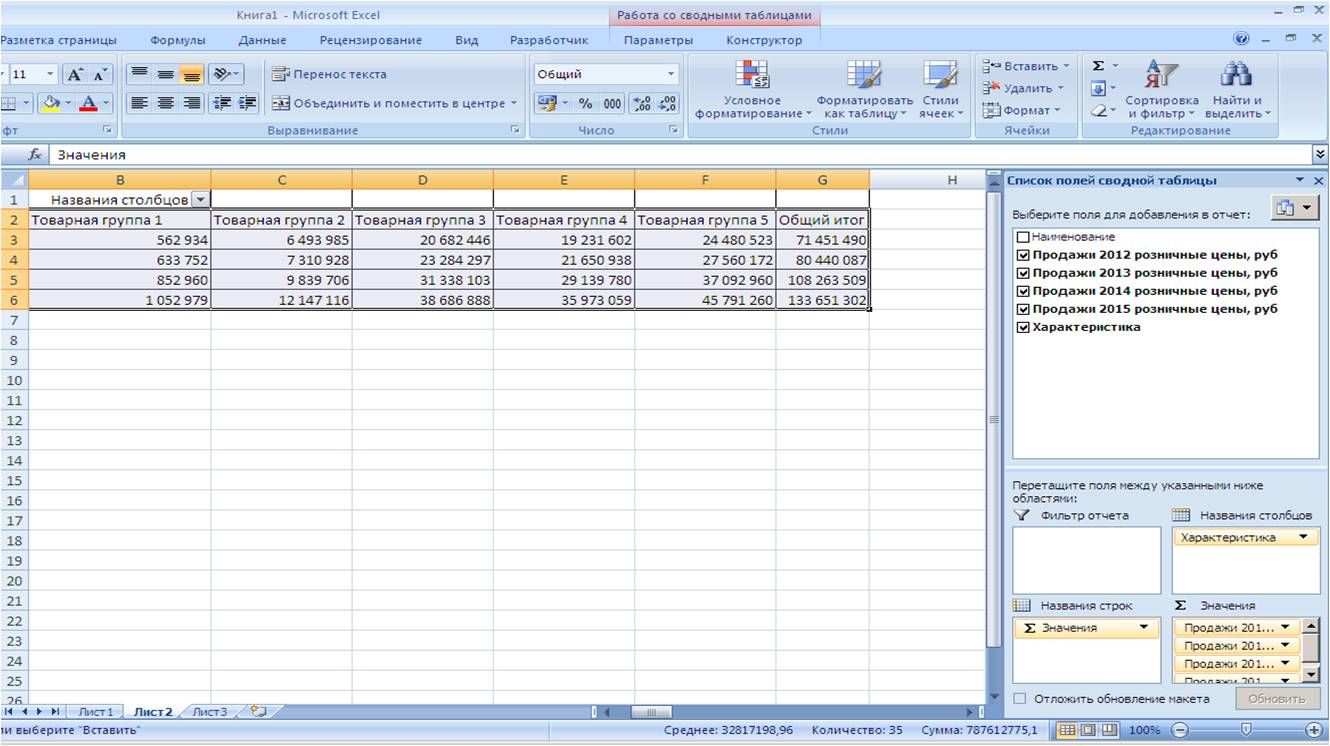This screenshot has height=746, width=1330.
Task: Click the Conditional Formatting icon
Action: [751, 77]
